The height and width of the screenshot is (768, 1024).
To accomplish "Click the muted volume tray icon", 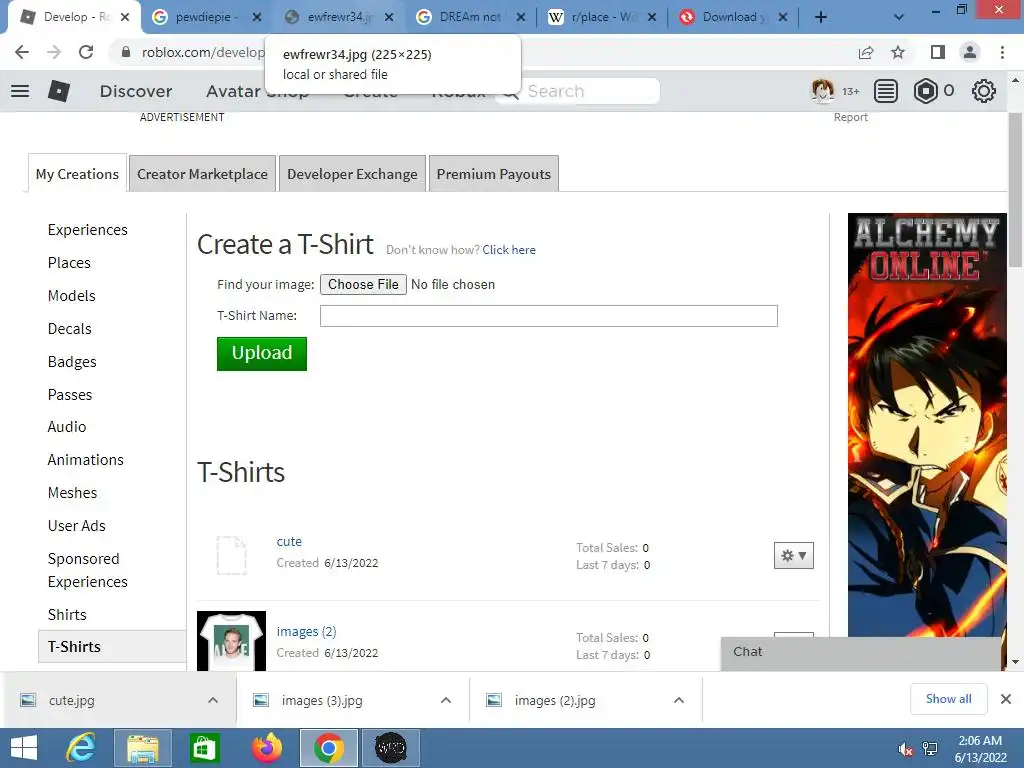I will pyautogui.click(x=905, y=749).
